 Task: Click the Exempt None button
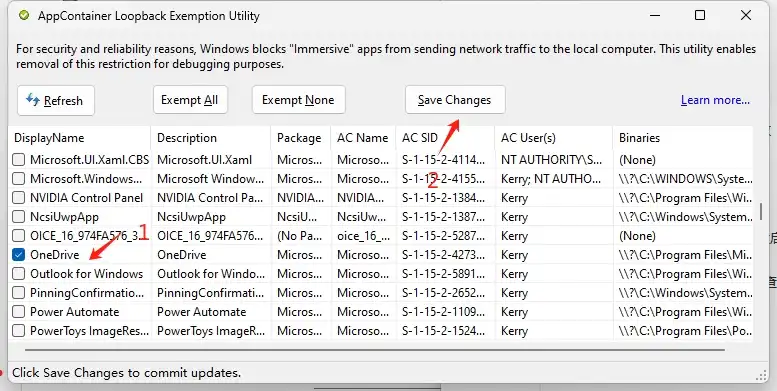298,100
